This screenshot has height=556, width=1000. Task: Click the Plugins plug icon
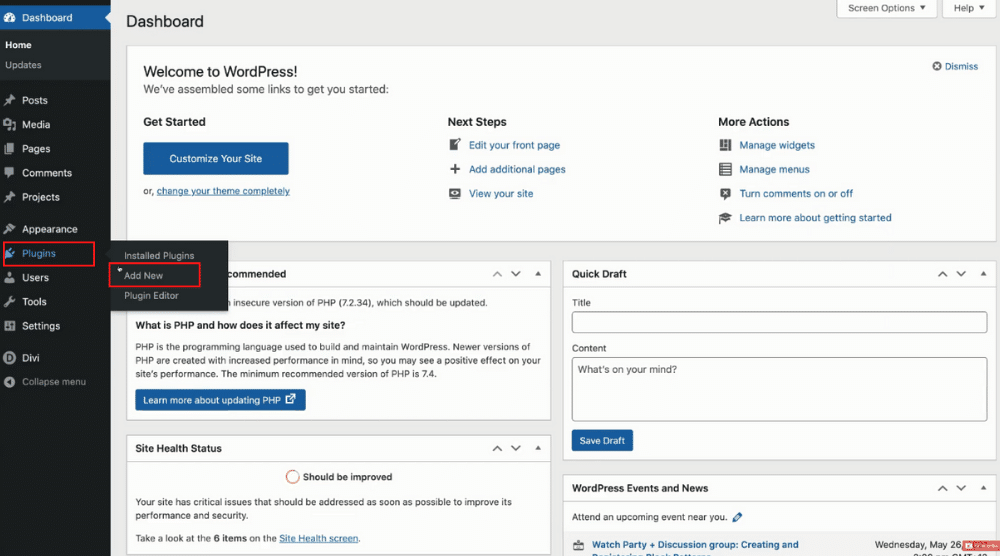pos(10,253)
